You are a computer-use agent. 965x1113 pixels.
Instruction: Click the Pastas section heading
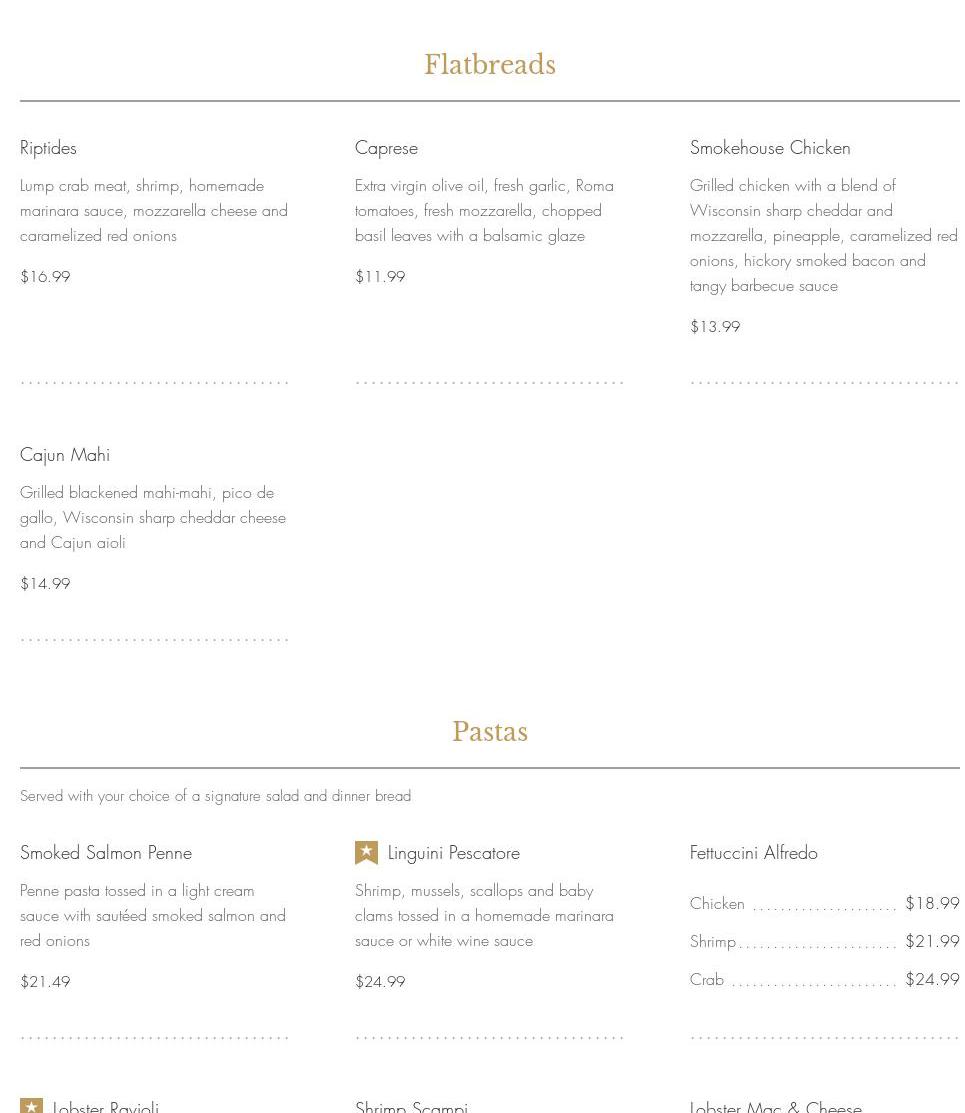(x=489, y=732)
